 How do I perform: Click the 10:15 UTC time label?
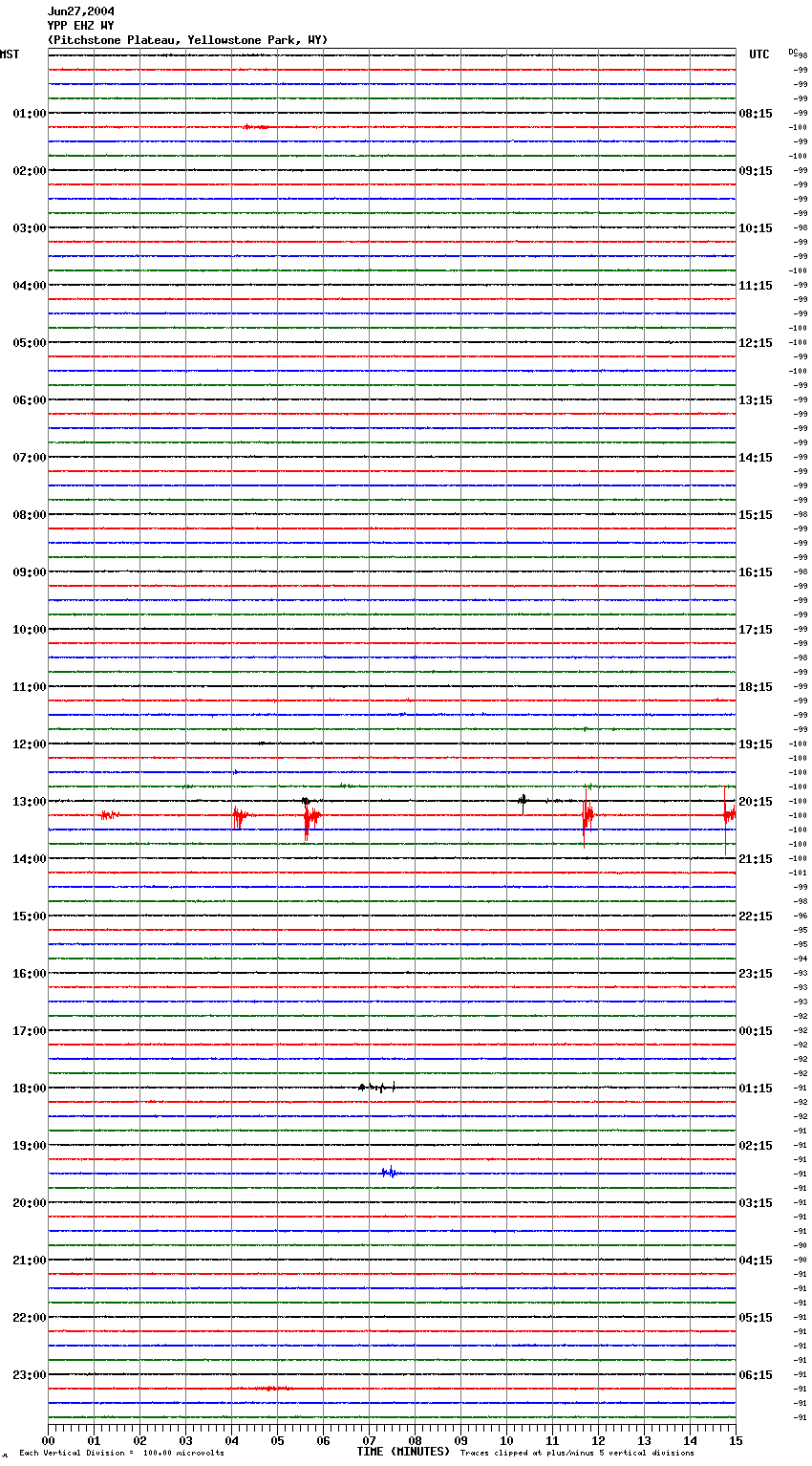pyautogui.click(x=756, y=228)
